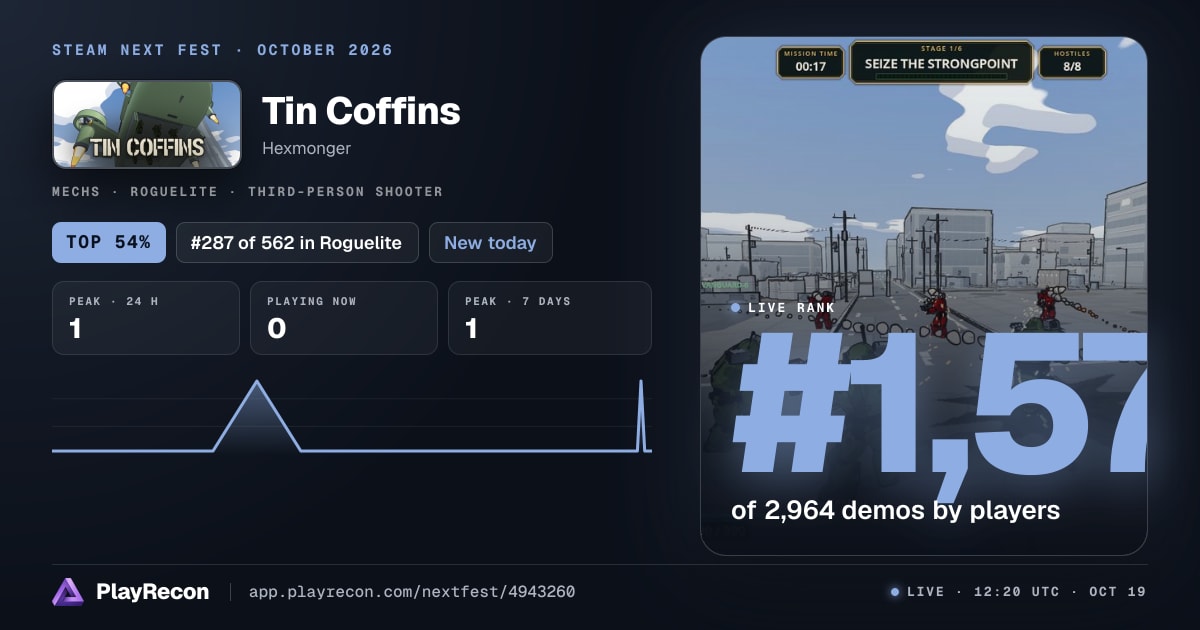Click the triangular peak in the player chart
Viewport: 1200px width, 630px height.
[257, 416]
